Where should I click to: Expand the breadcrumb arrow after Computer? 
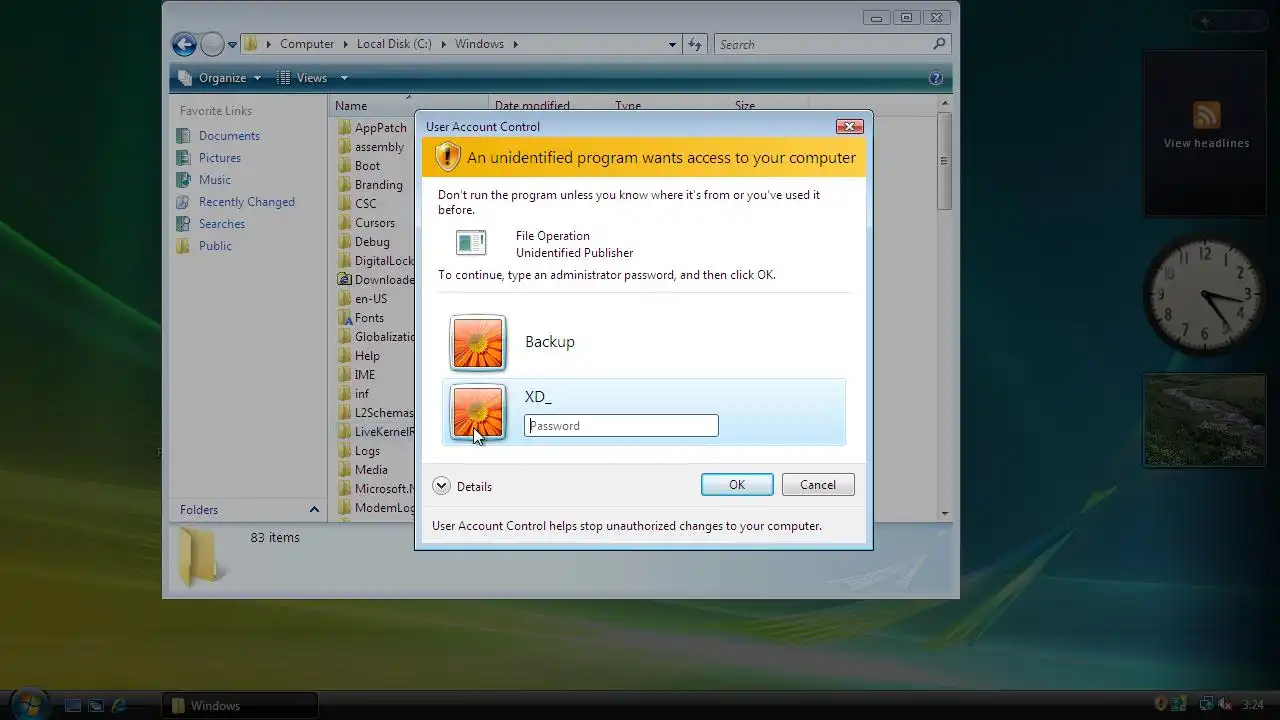point(345,44)
